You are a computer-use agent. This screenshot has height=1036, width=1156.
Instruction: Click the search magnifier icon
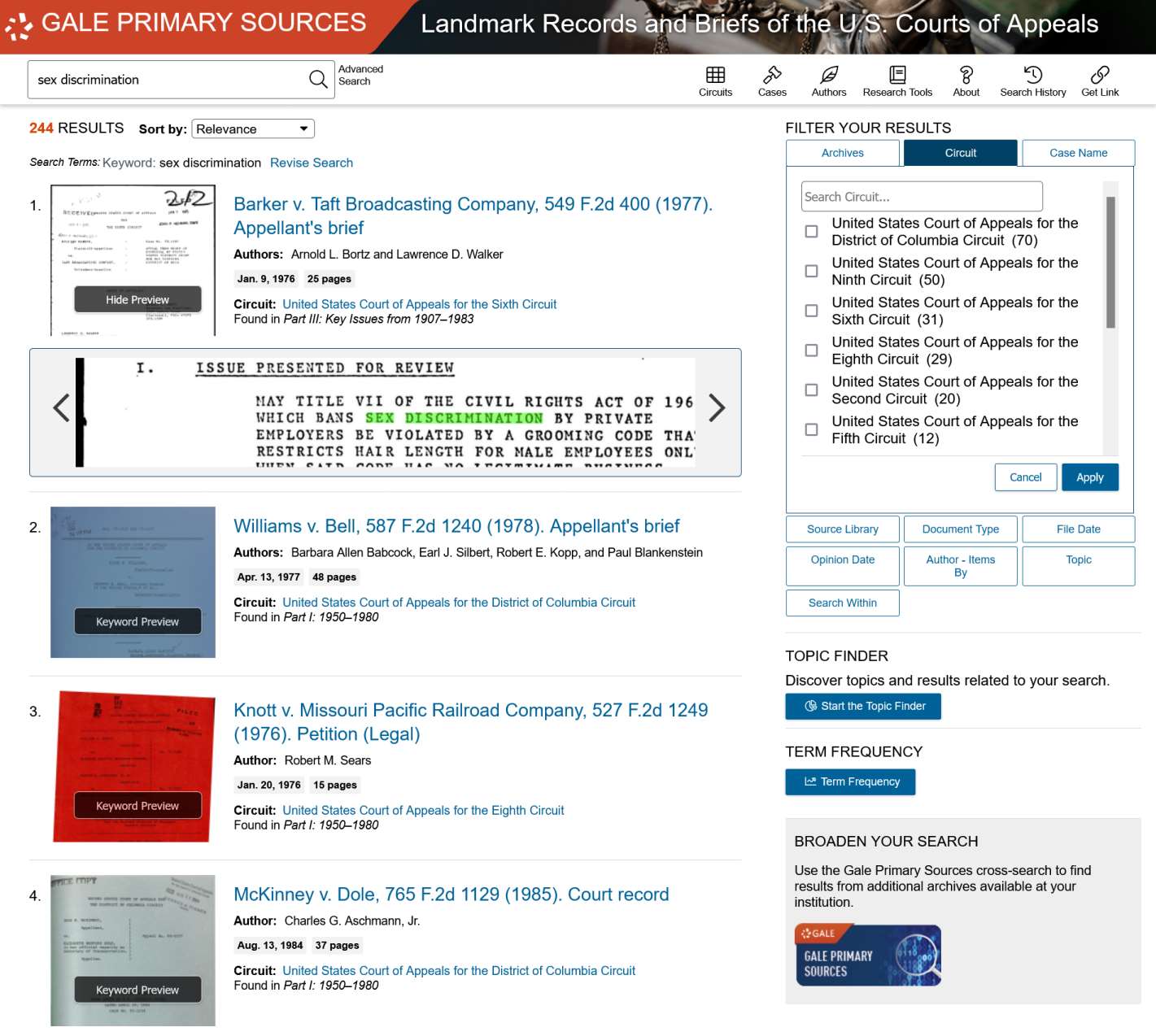[x=318, y=79]
